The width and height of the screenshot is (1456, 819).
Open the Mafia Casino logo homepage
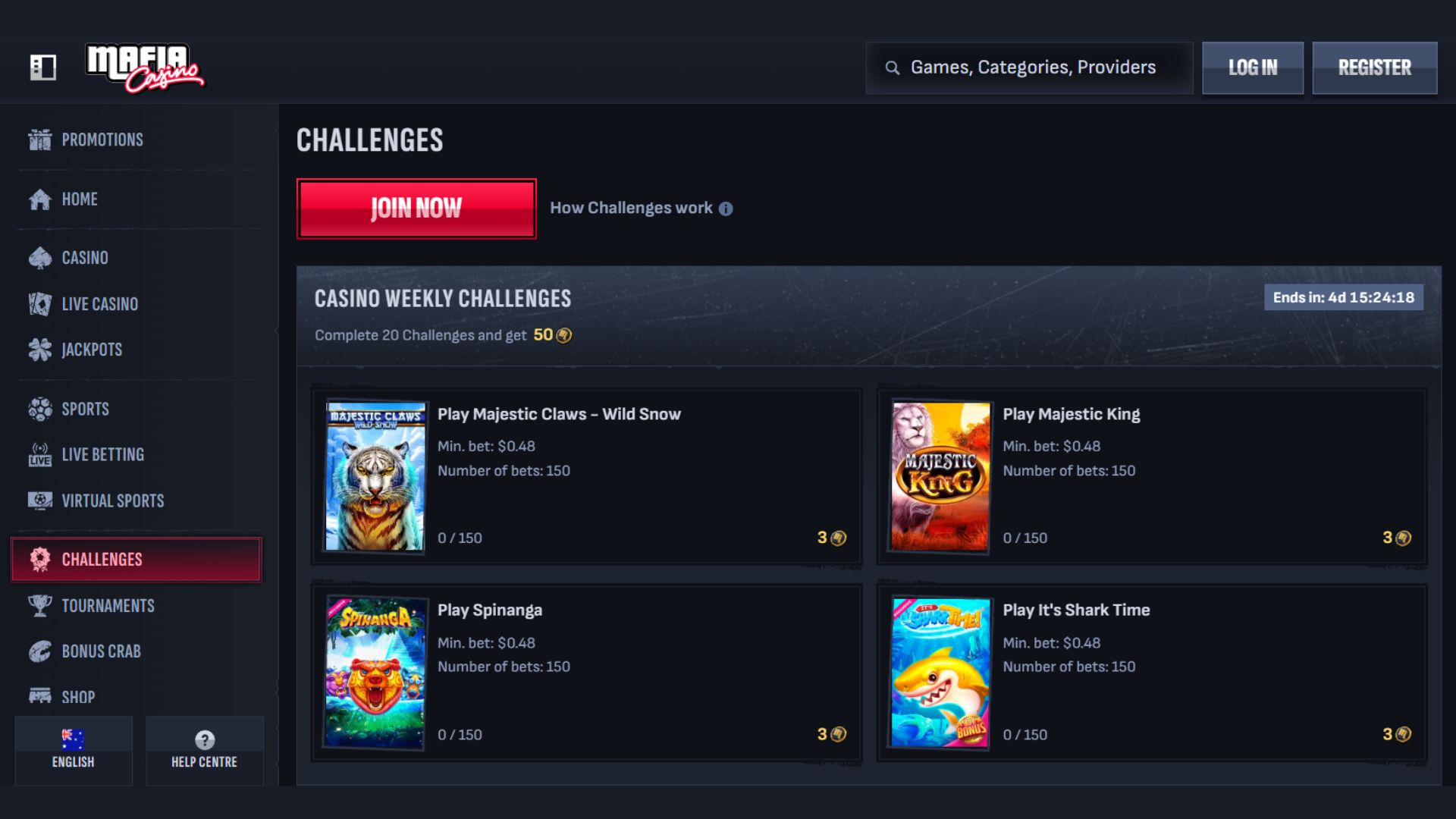pos(144,67)
